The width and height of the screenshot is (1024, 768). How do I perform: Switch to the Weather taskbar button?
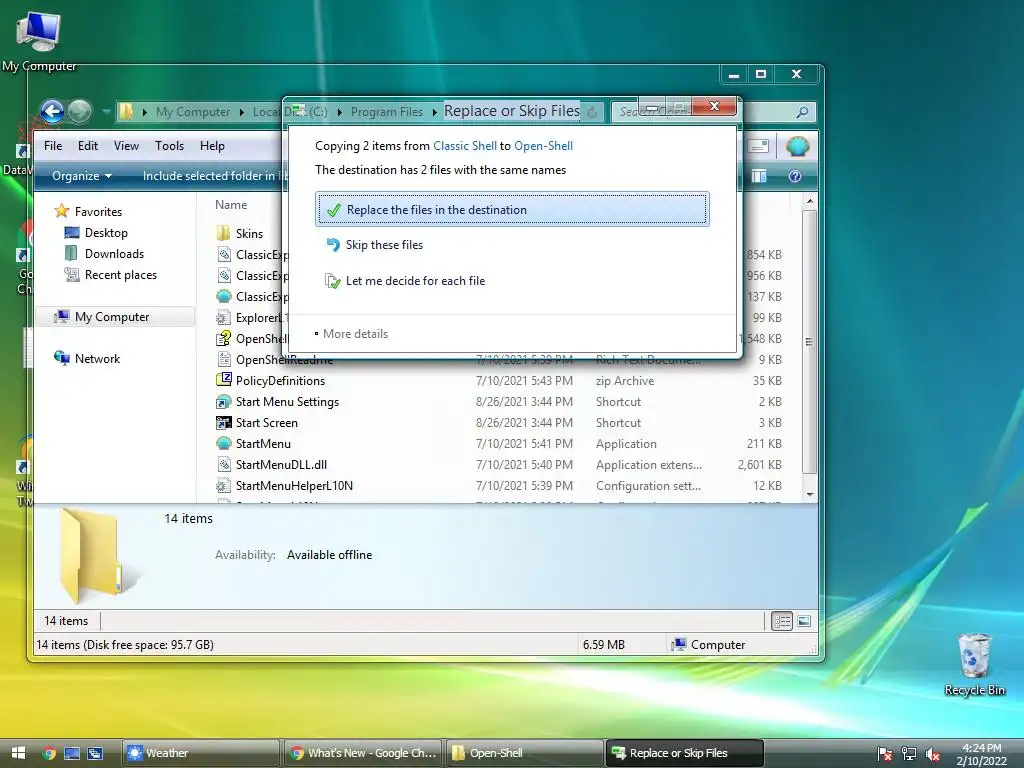point(201,753)
